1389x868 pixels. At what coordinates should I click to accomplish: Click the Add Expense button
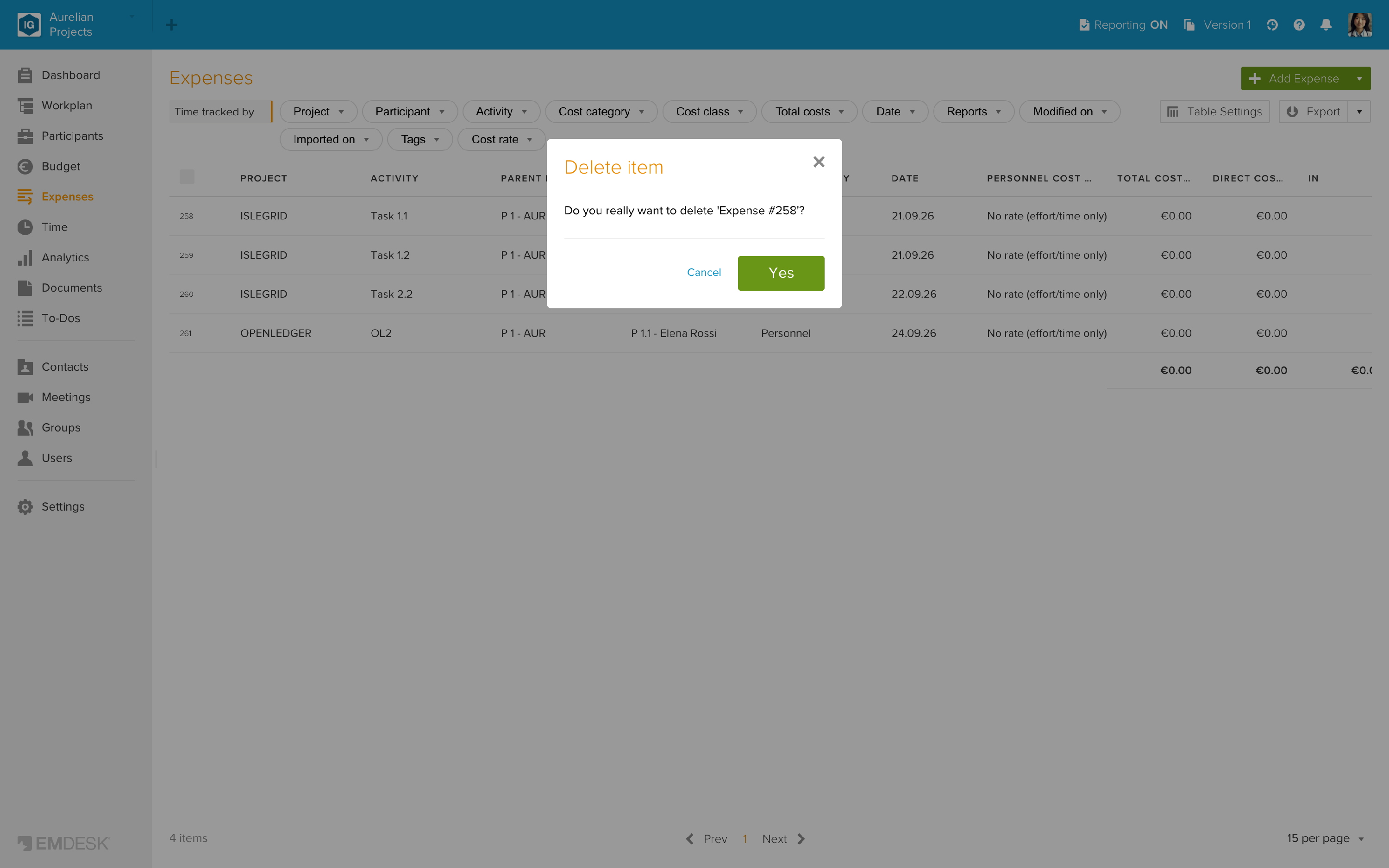[1294, 79]
